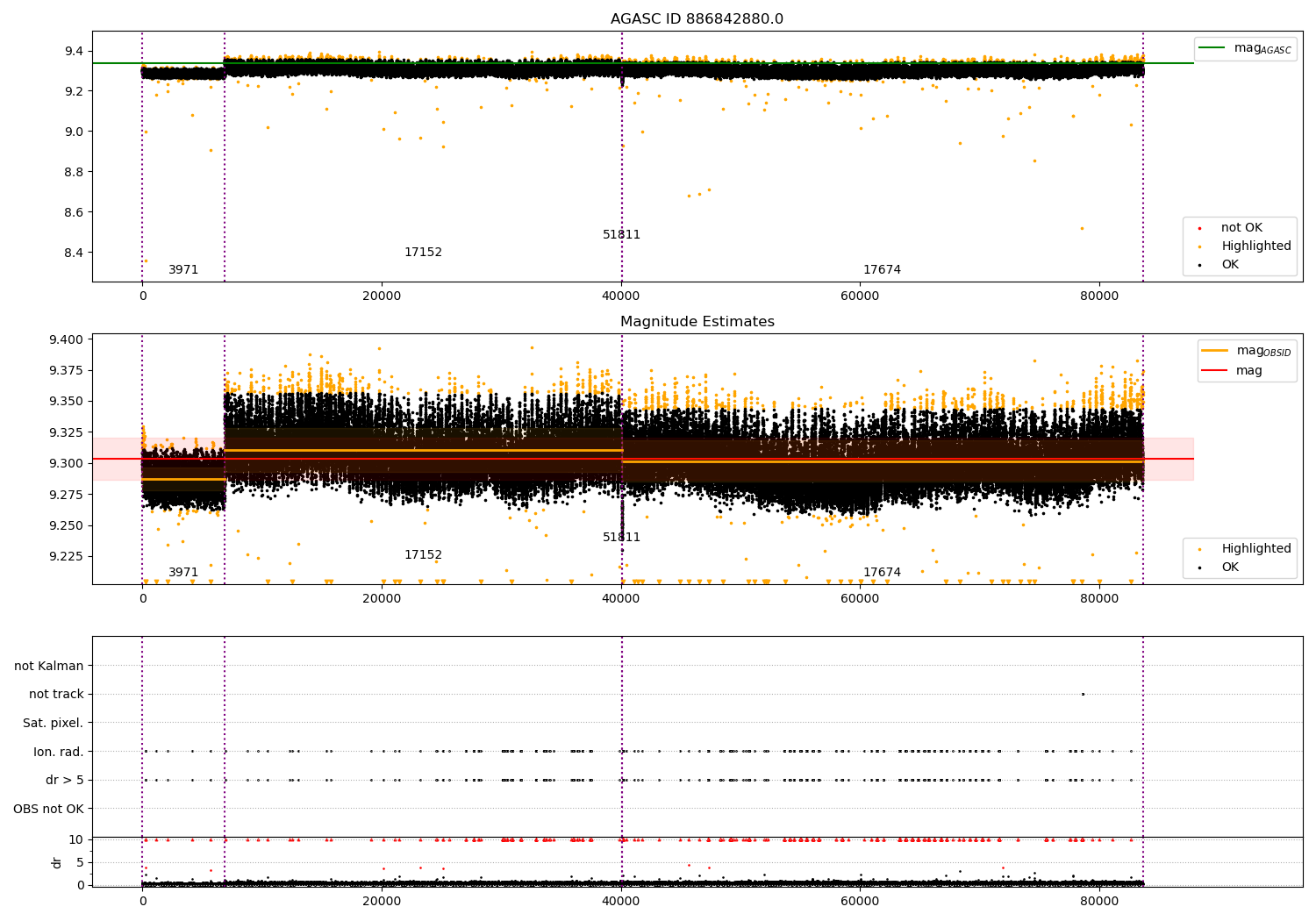
Task: Click x-axis tick 60000 under bottom plot
Action: pos(860,902)
